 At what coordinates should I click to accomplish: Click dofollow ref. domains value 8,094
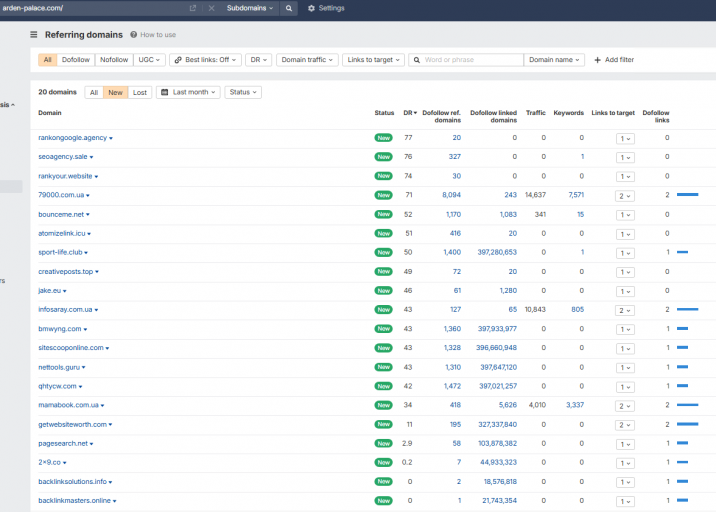[x=451, y=195]
